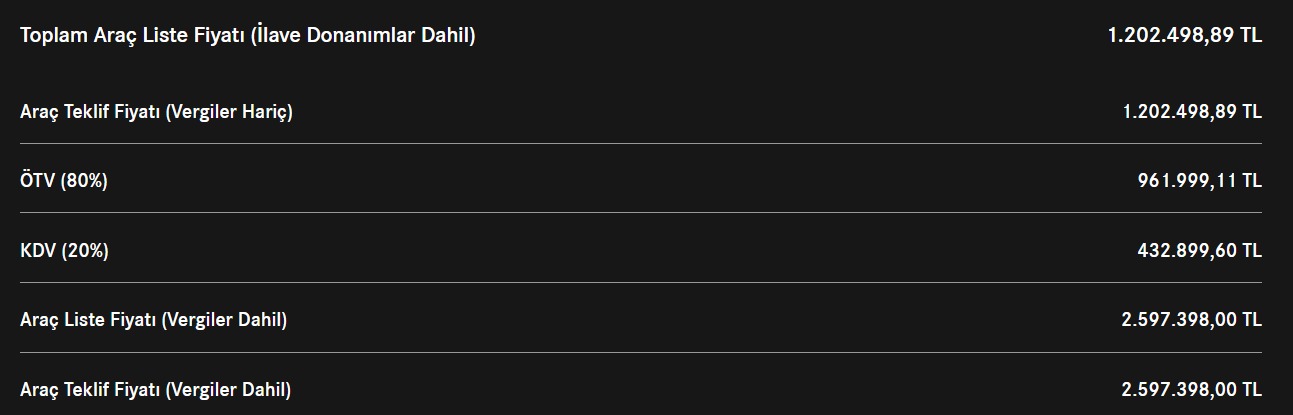Screen dimensions: 1293x415
Task: Click the offer price value including taxes
Action: (x=1192, y=389)
